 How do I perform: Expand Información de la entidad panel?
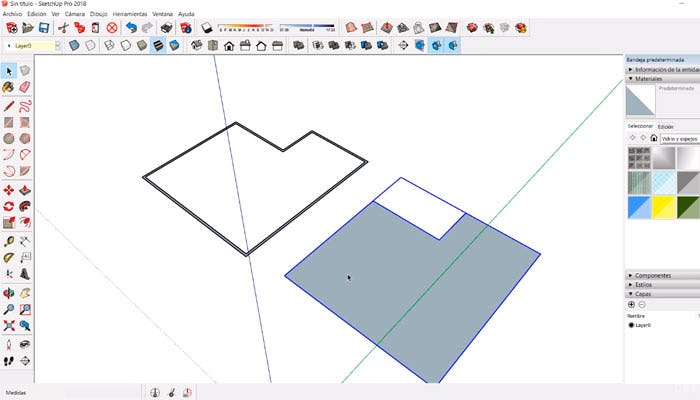point(662,70)
